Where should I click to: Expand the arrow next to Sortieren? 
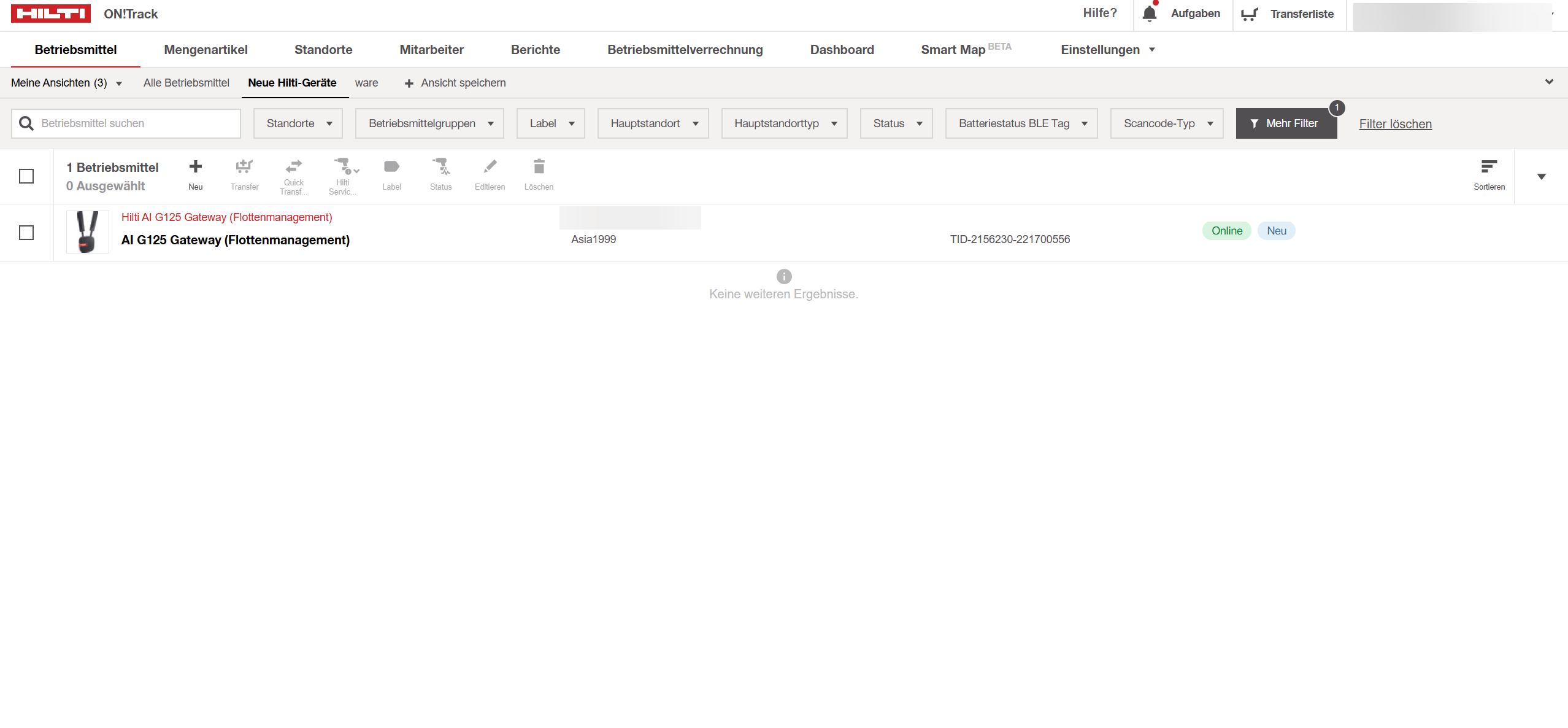(1541, 176)
